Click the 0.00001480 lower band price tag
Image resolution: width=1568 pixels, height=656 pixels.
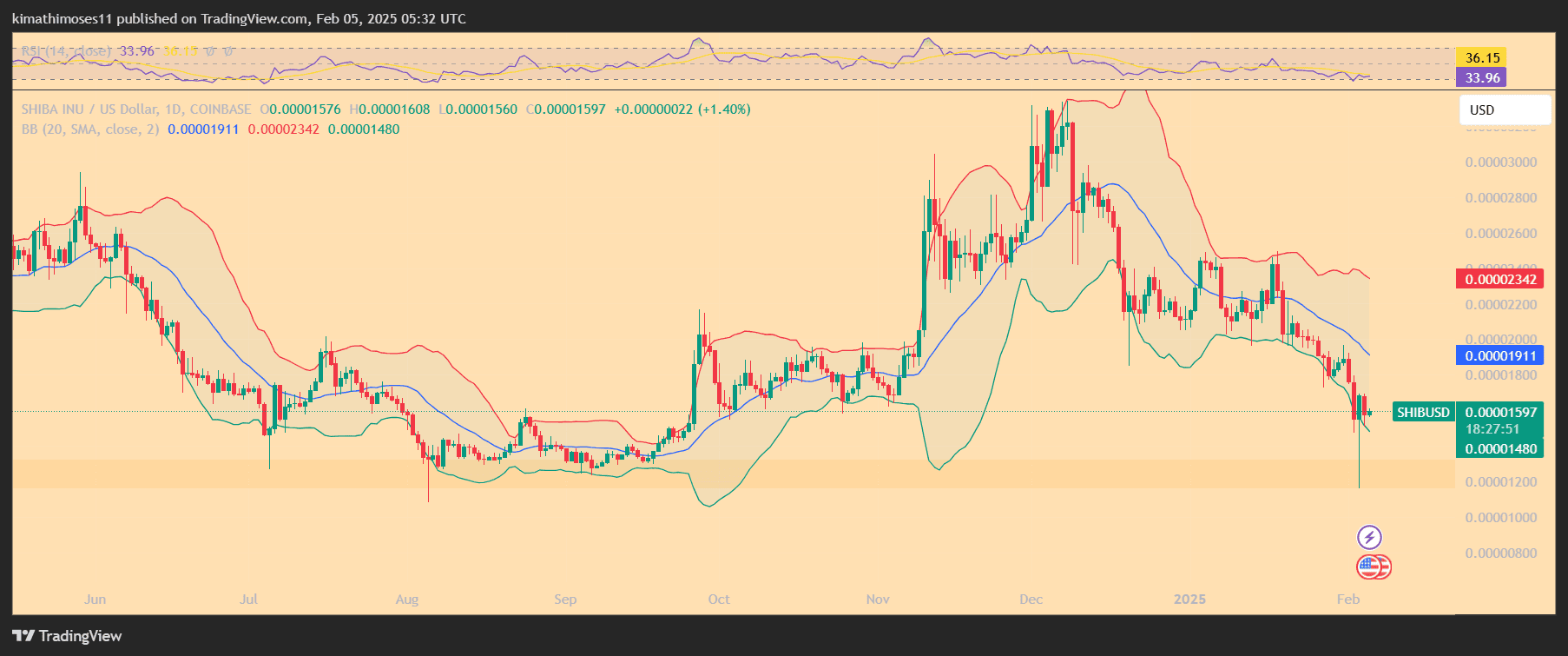point(1499,448)
